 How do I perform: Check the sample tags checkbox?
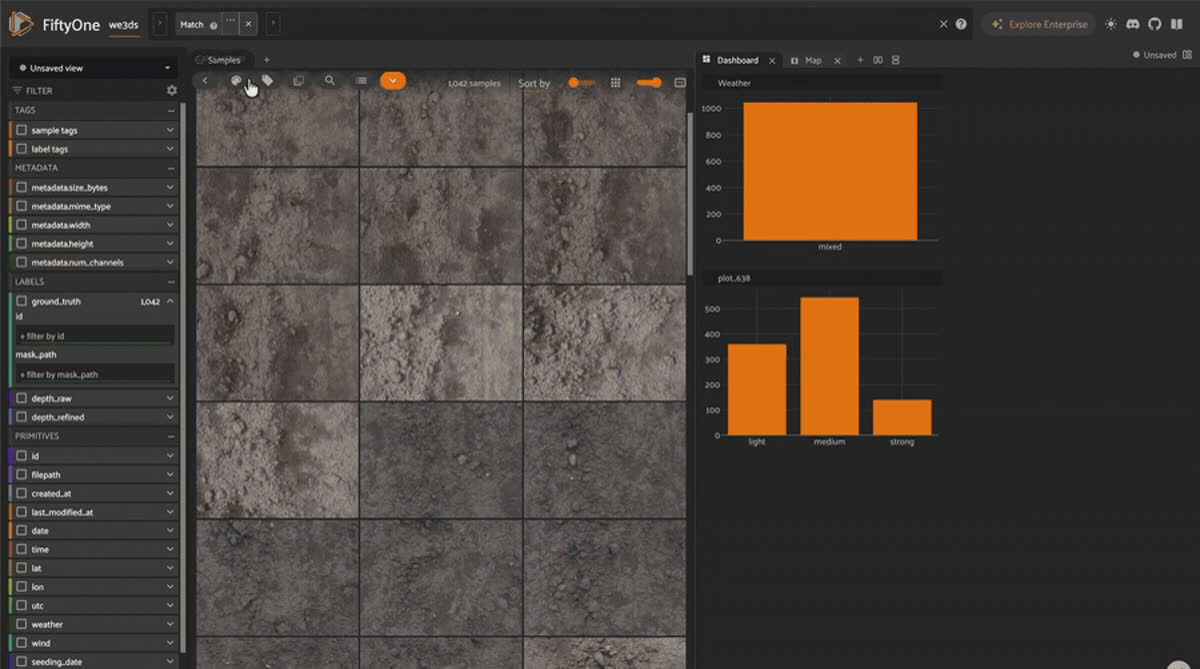click(21, 130)
